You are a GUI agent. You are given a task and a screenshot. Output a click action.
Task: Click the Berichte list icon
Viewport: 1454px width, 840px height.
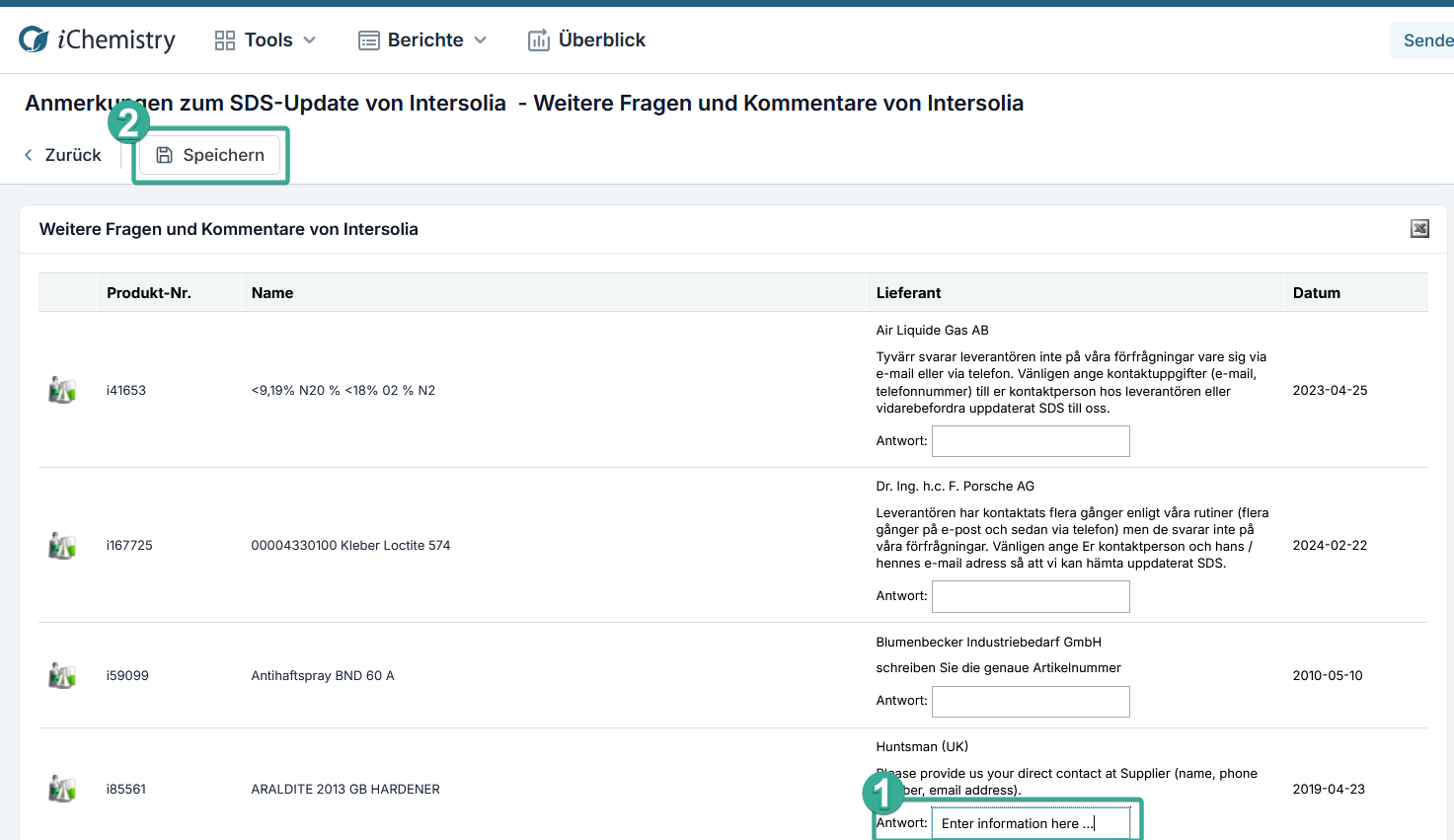click(x=369, y=40)
